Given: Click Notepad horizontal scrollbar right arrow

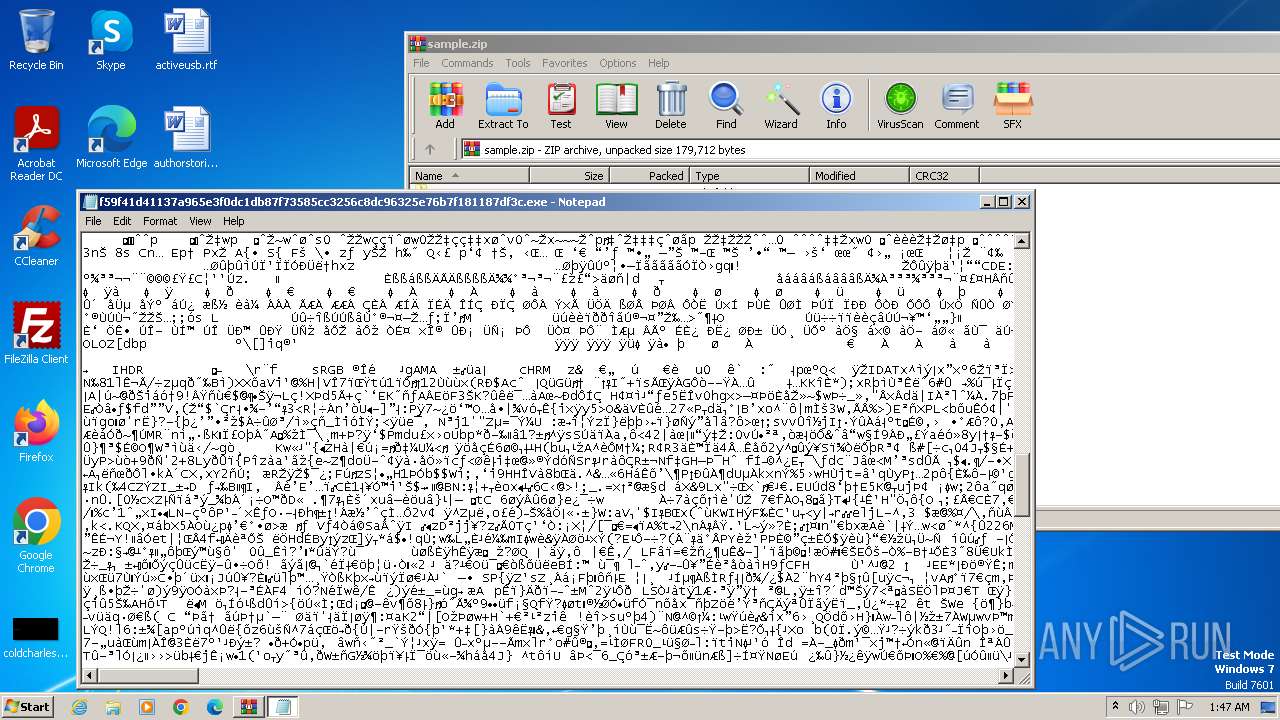Looking at the screenshot, I should (1006, 677).
